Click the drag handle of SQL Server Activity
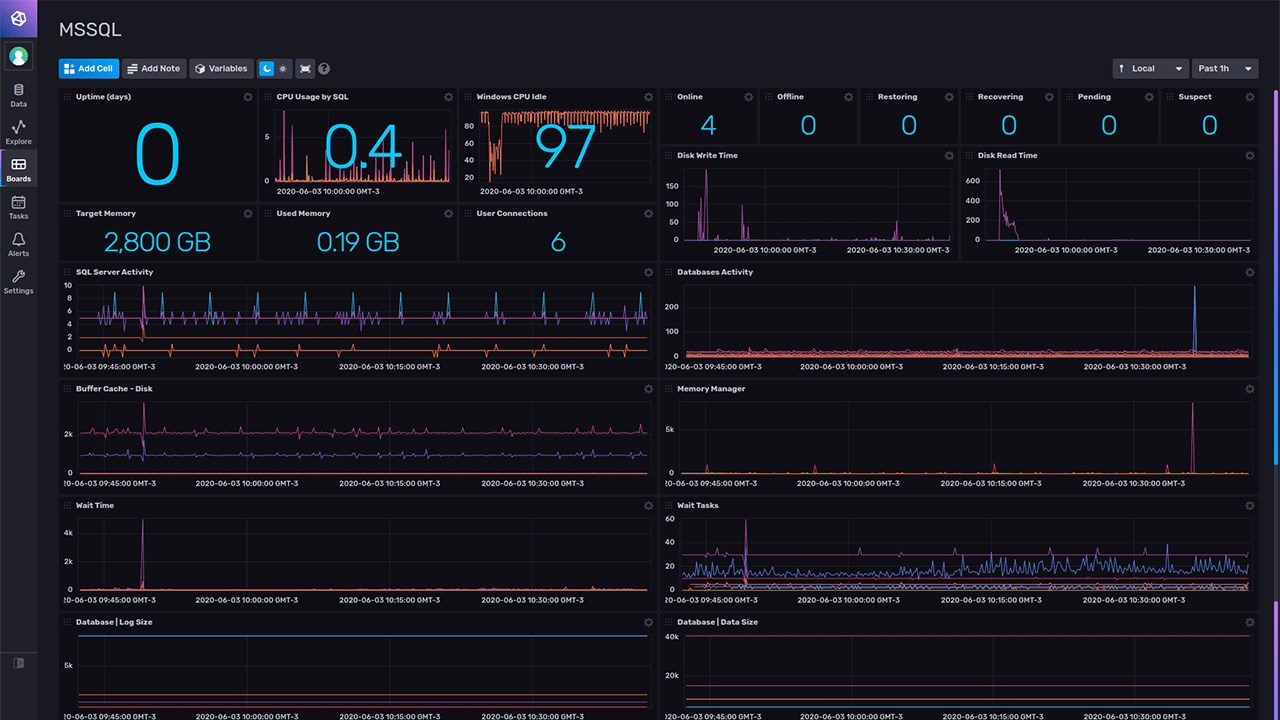 (x=67, y=272)
